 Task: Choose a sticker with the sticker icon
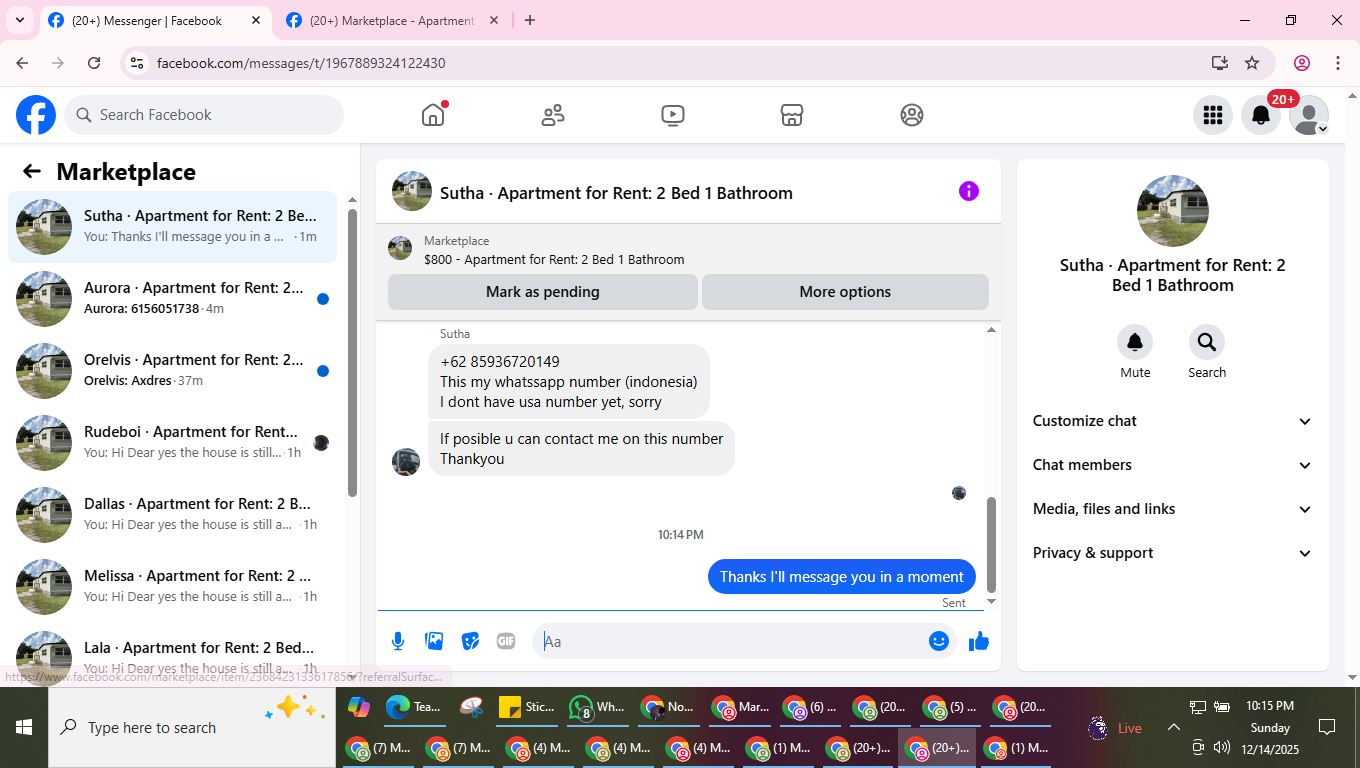470,641
